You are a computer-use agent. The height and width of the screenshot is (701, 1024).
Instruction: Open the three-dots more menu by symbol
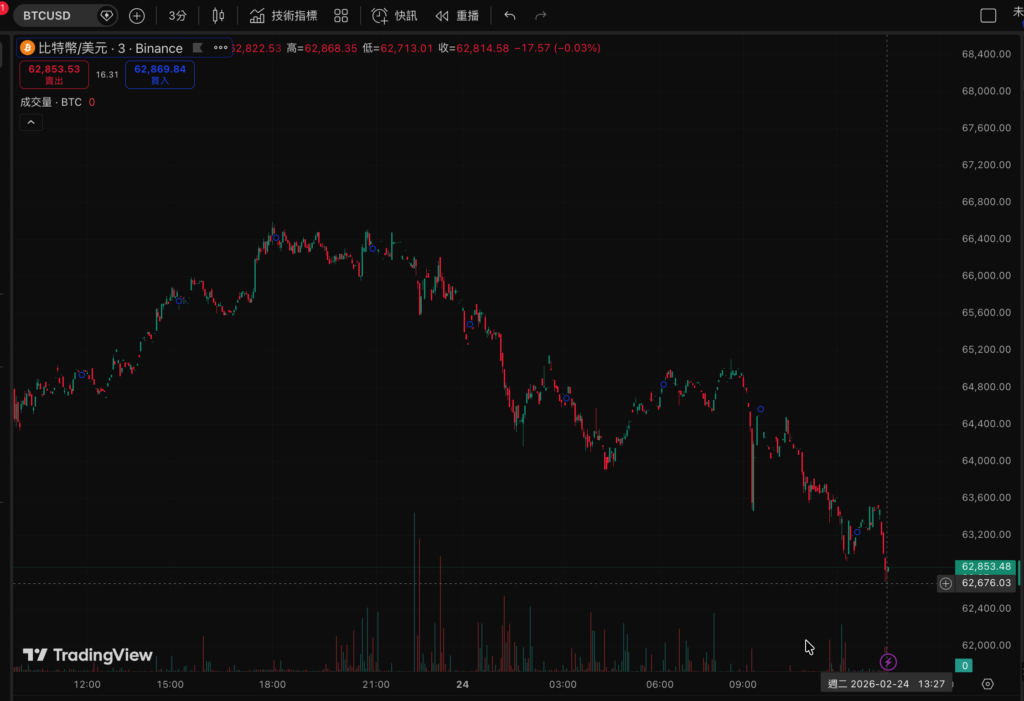click(220, 48)
